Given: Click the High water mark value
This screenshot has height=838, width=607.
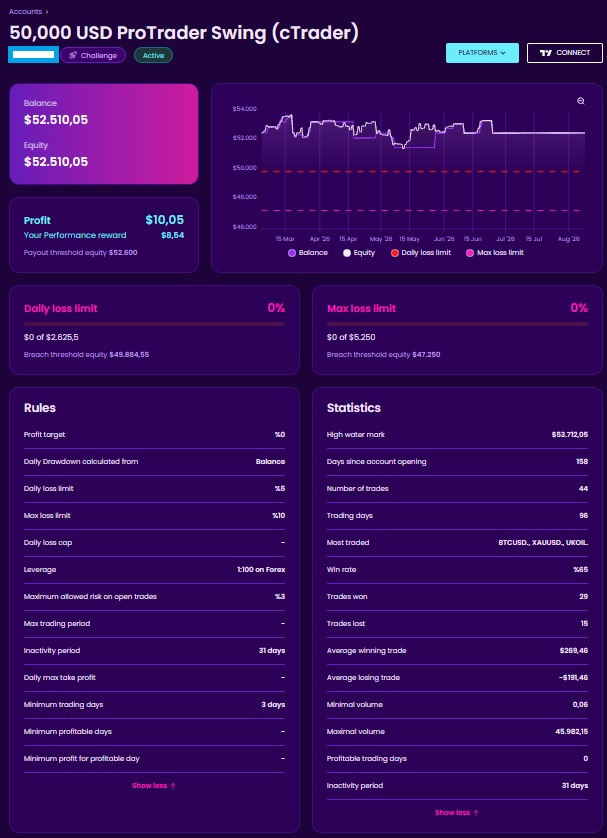Looking at the screenshot, I should pyautogui.click(x=570, y=435).
